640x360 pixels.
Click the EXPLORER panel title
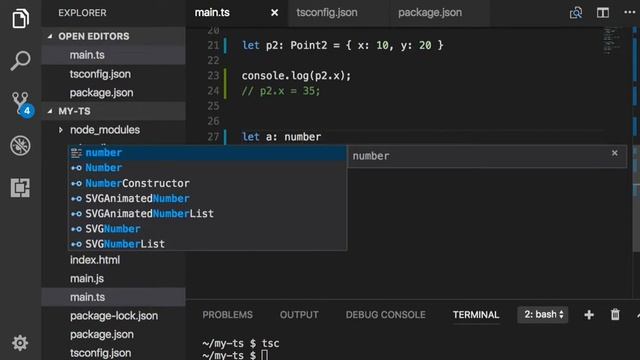click(x=82, y=13)
